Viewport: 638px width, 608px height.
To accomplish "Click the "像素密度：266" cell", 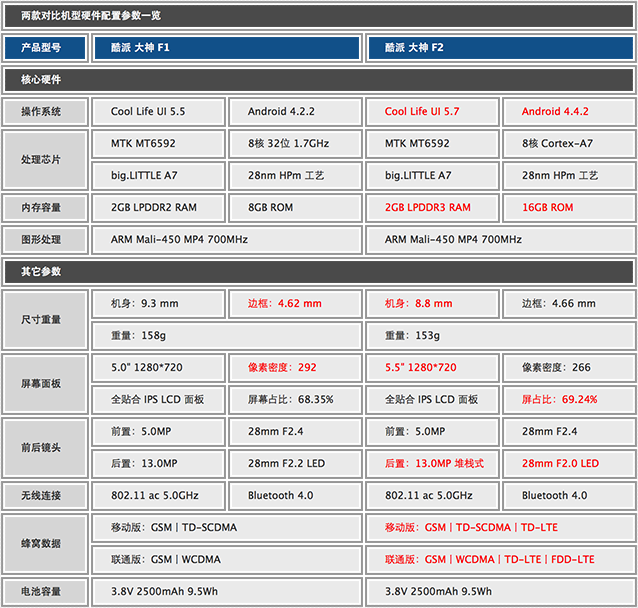I will point(569,367).
